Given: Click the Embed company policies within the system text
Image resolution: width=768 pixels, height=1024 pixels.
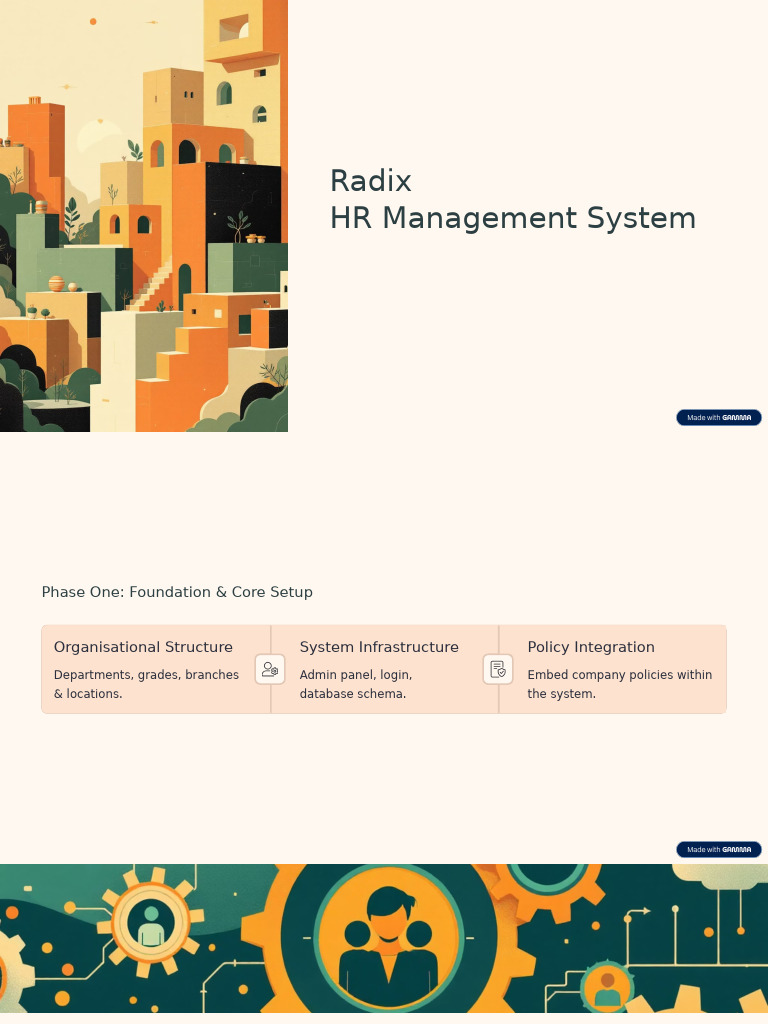Looking at the screenshot, I should [x=619, y=684].
